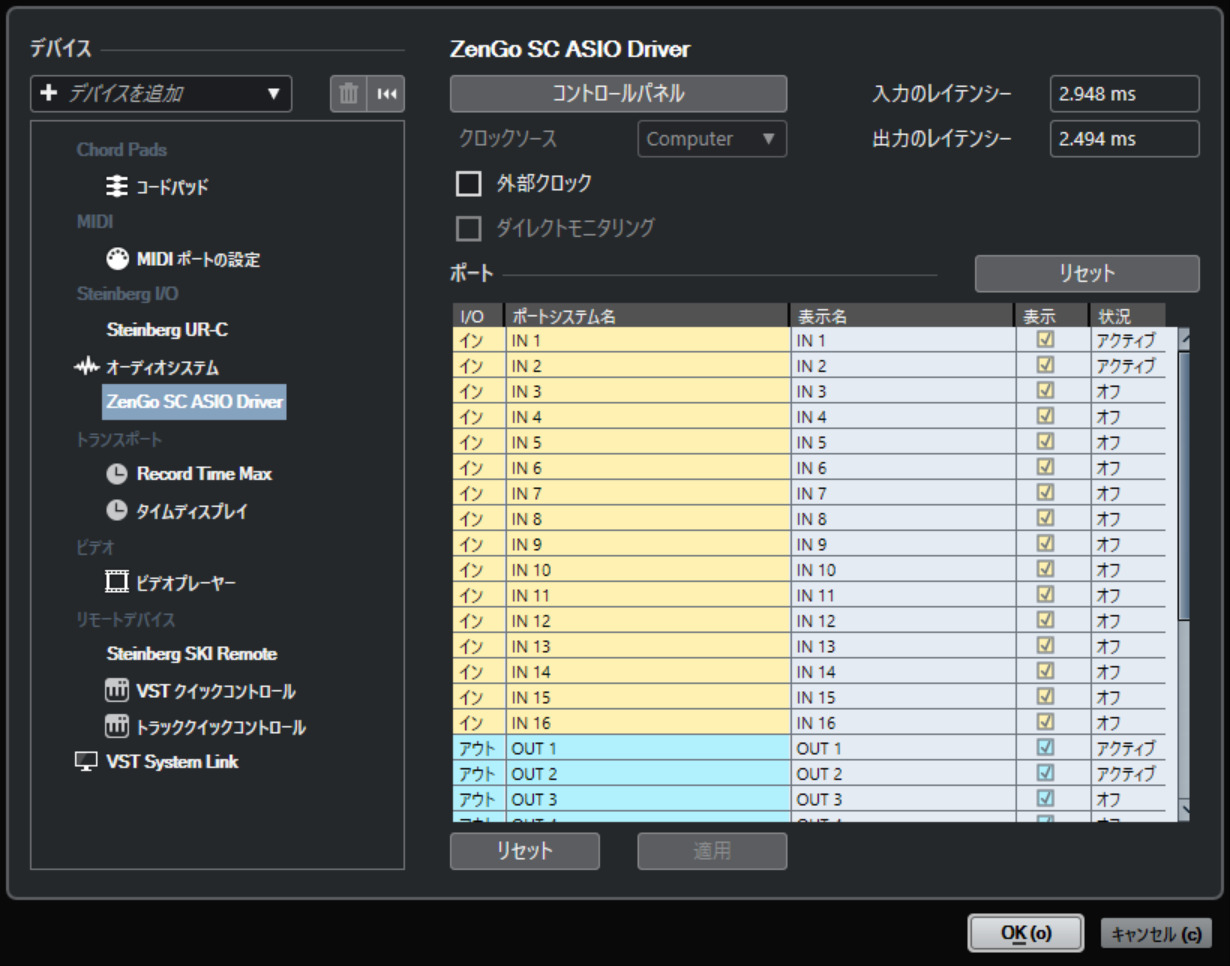
Task: Click the ポートシステム名 column header
Action: pos(647,316)
